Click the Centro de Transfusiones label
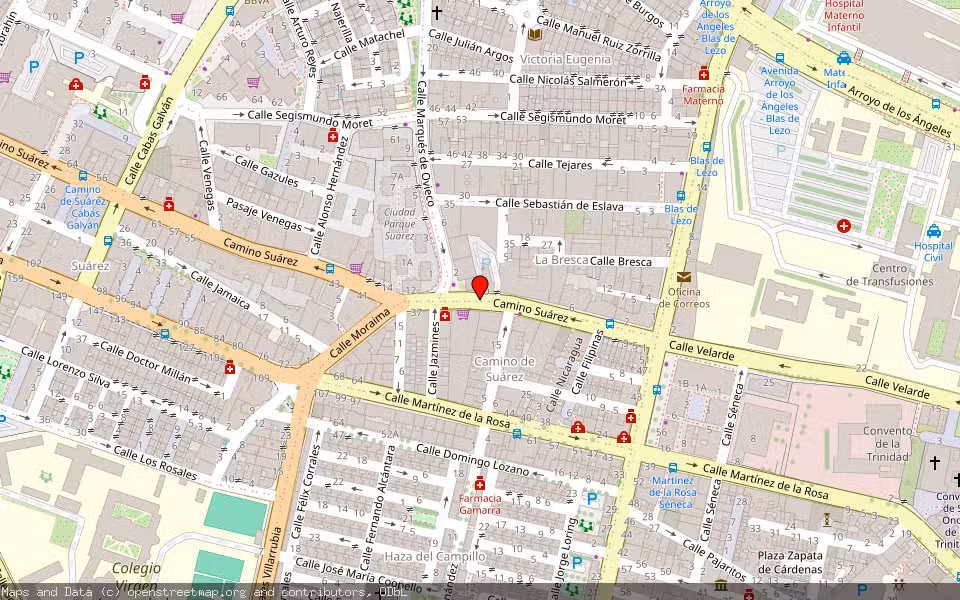 click(x=890, y=275)
